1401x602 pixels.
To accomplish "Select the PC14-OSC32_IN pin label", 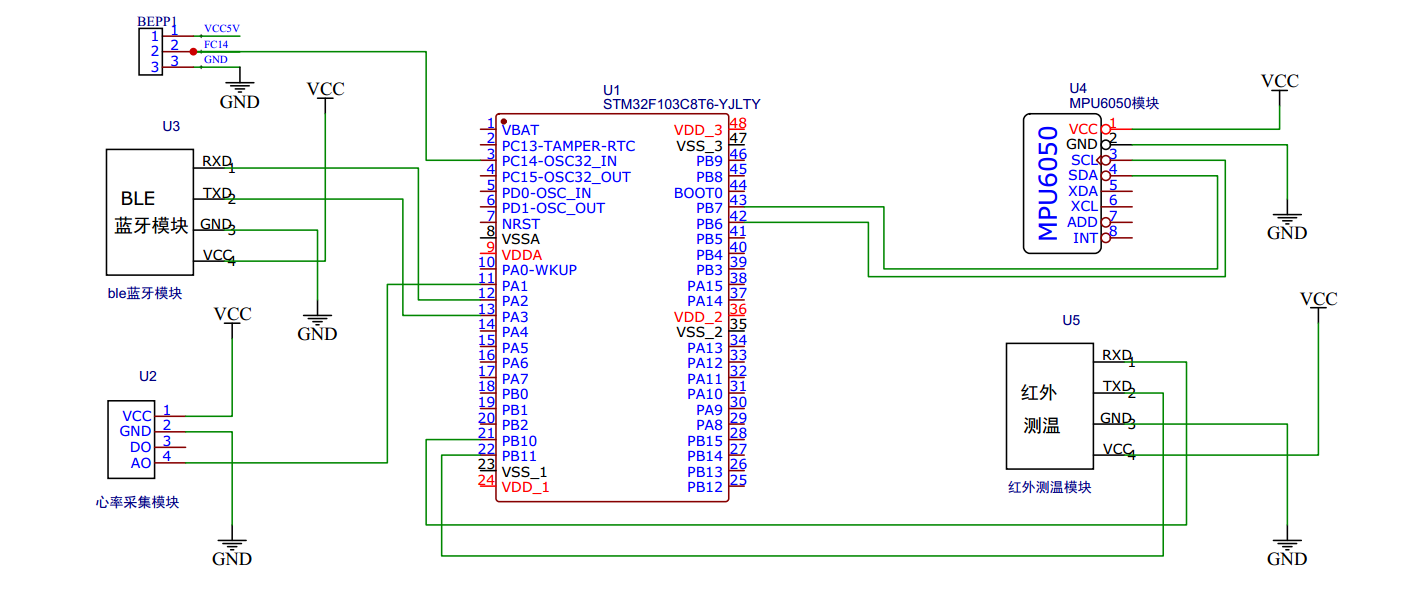I will [559, 161].
